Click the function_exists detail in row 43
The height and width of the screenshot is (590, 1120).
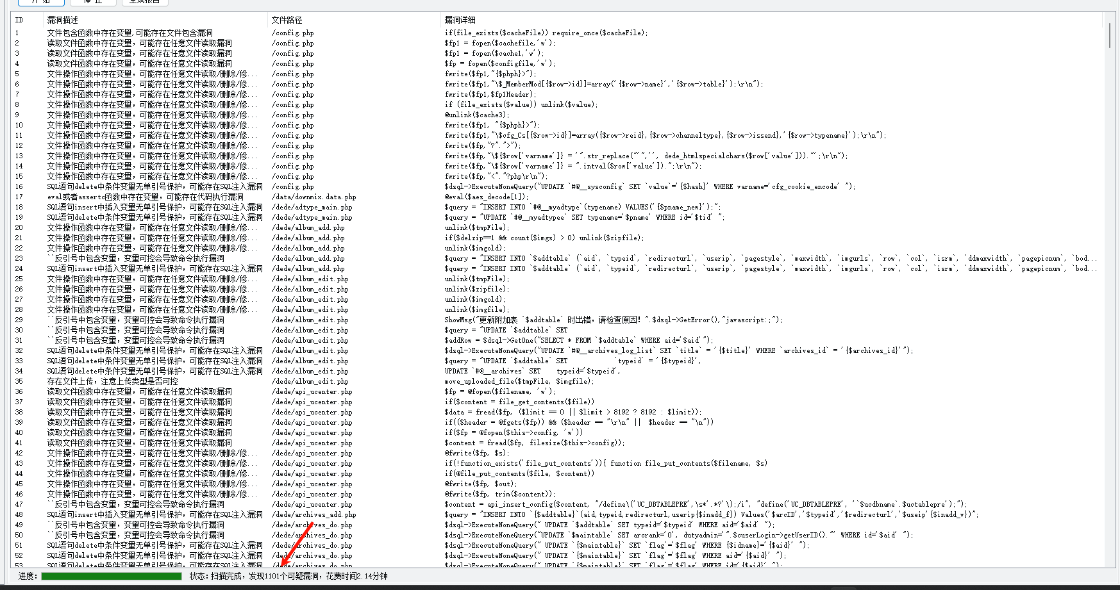[x=606, y=463]
